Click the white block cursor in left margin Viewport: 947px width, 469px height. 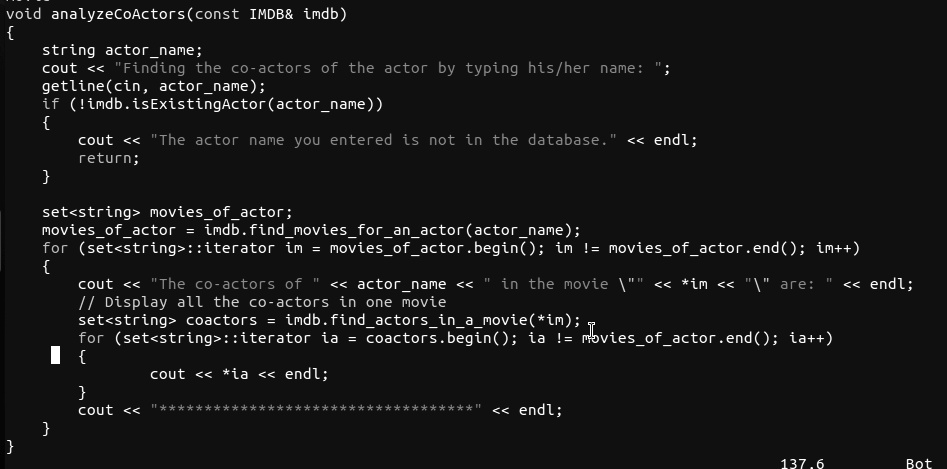[x=56, y=355]
